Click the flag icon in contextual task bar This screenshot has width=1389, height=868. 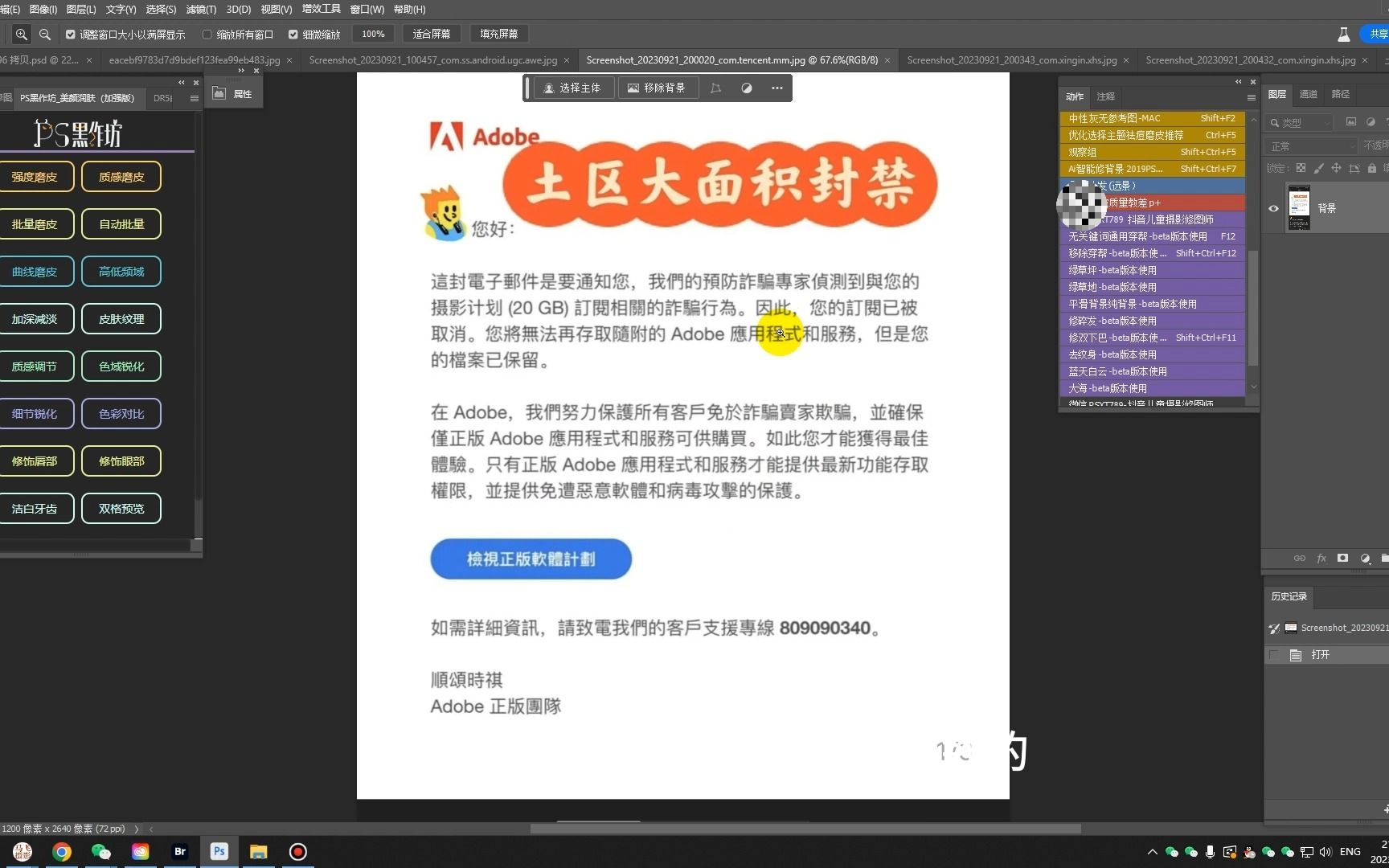[715, 88]
